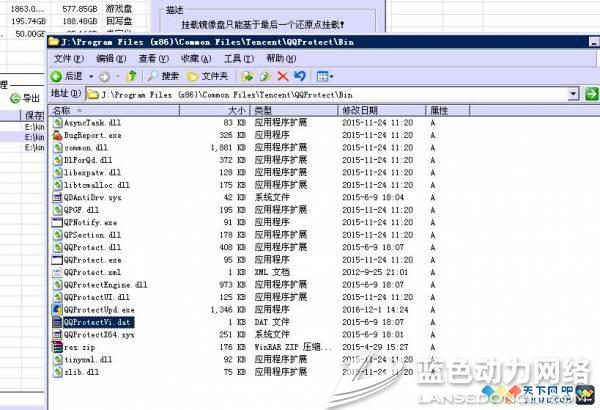Click the 导出 button in background window
The image size is (600, 410).
pyautogui.click(x=24, y=98)
